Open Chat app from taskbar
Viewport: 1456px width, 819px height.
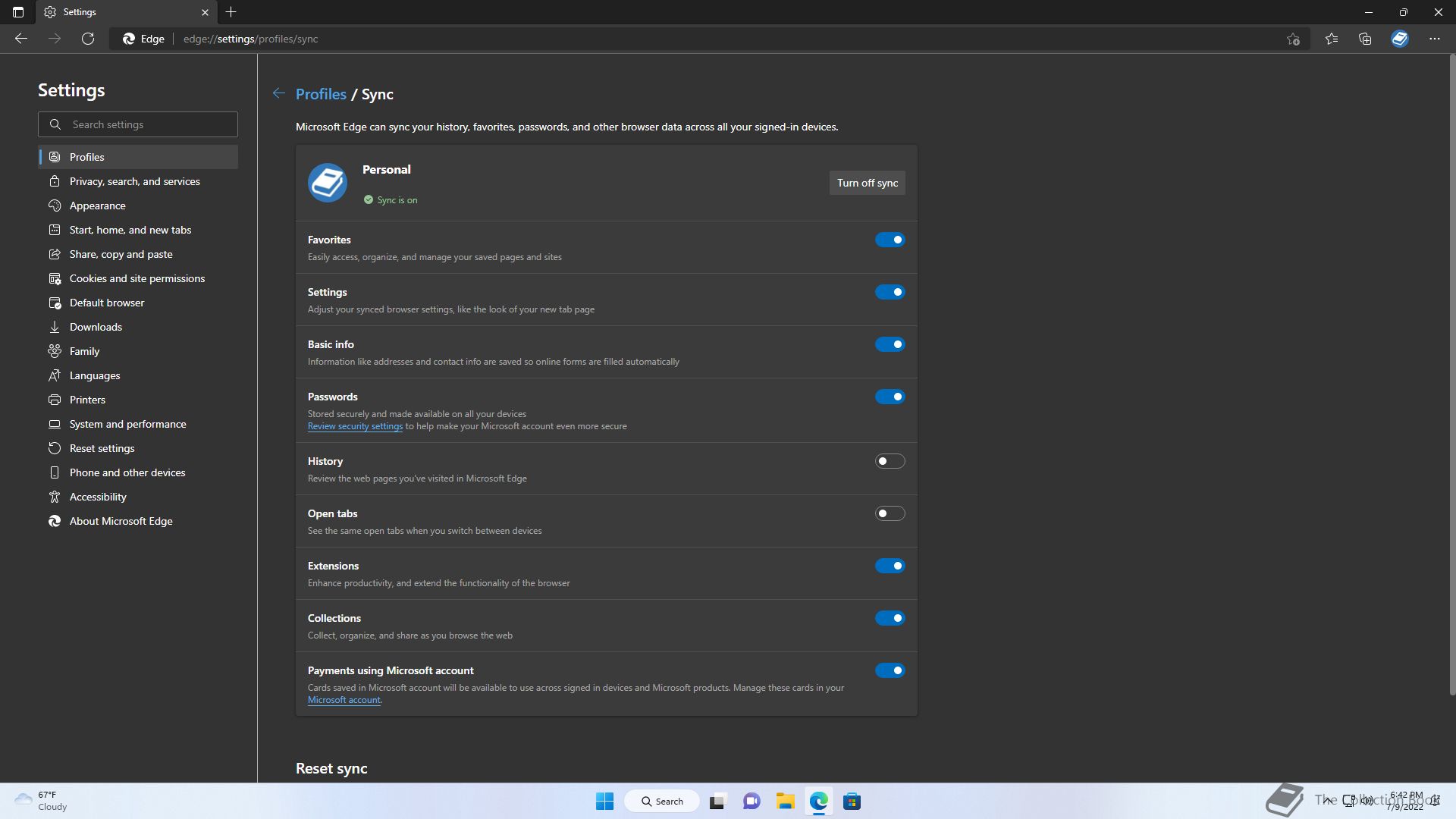pos(752,802)
